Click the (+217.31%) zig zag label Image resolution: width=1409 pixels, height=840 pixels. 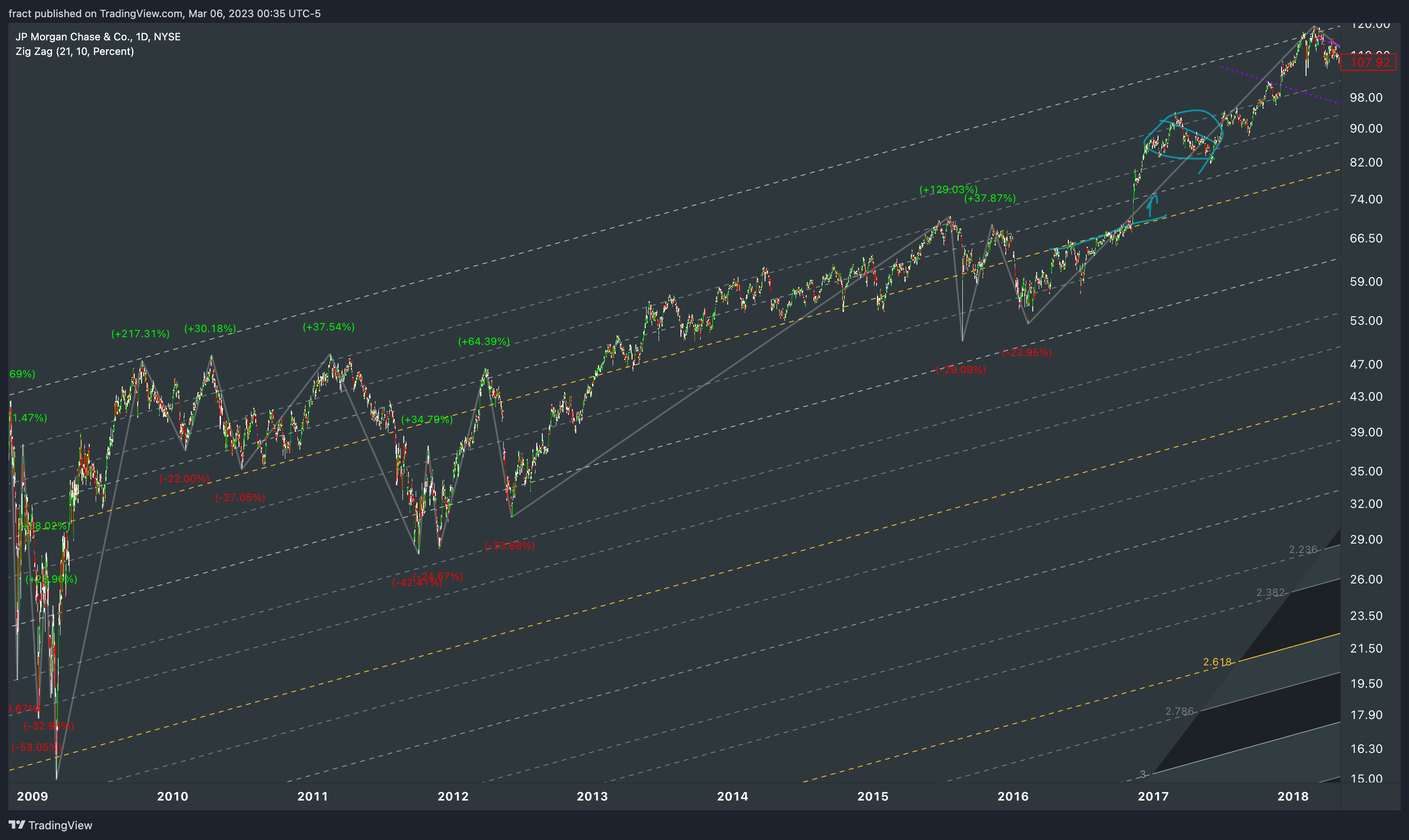pos(140,334)
